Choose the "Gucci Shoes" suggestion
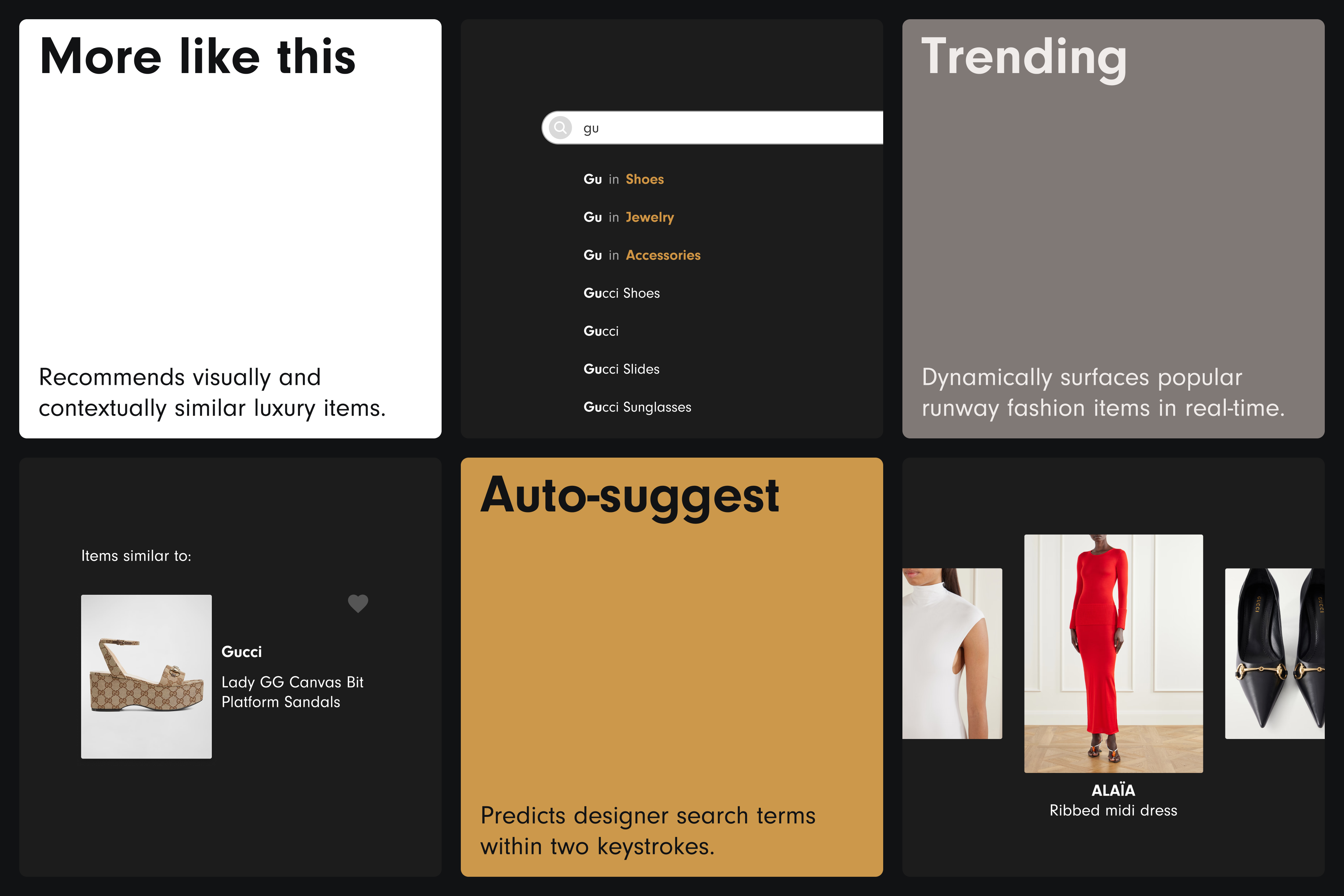The height and width of the screenshot is (896, 1344). pos(621,293)
